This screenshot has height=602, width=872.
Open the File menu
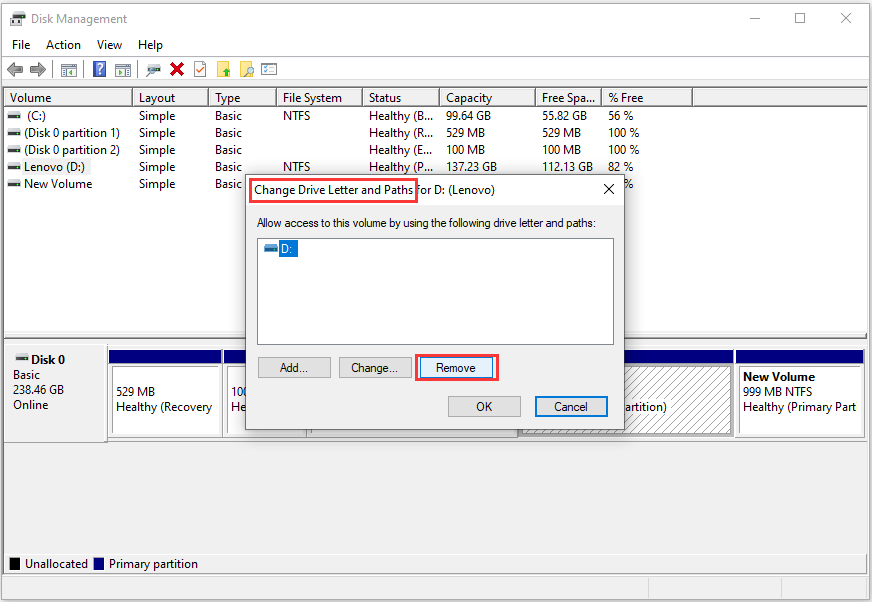[x=21, y=45]
